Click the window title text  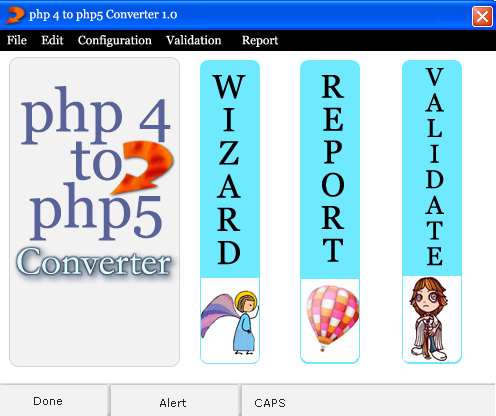point(103,15)
